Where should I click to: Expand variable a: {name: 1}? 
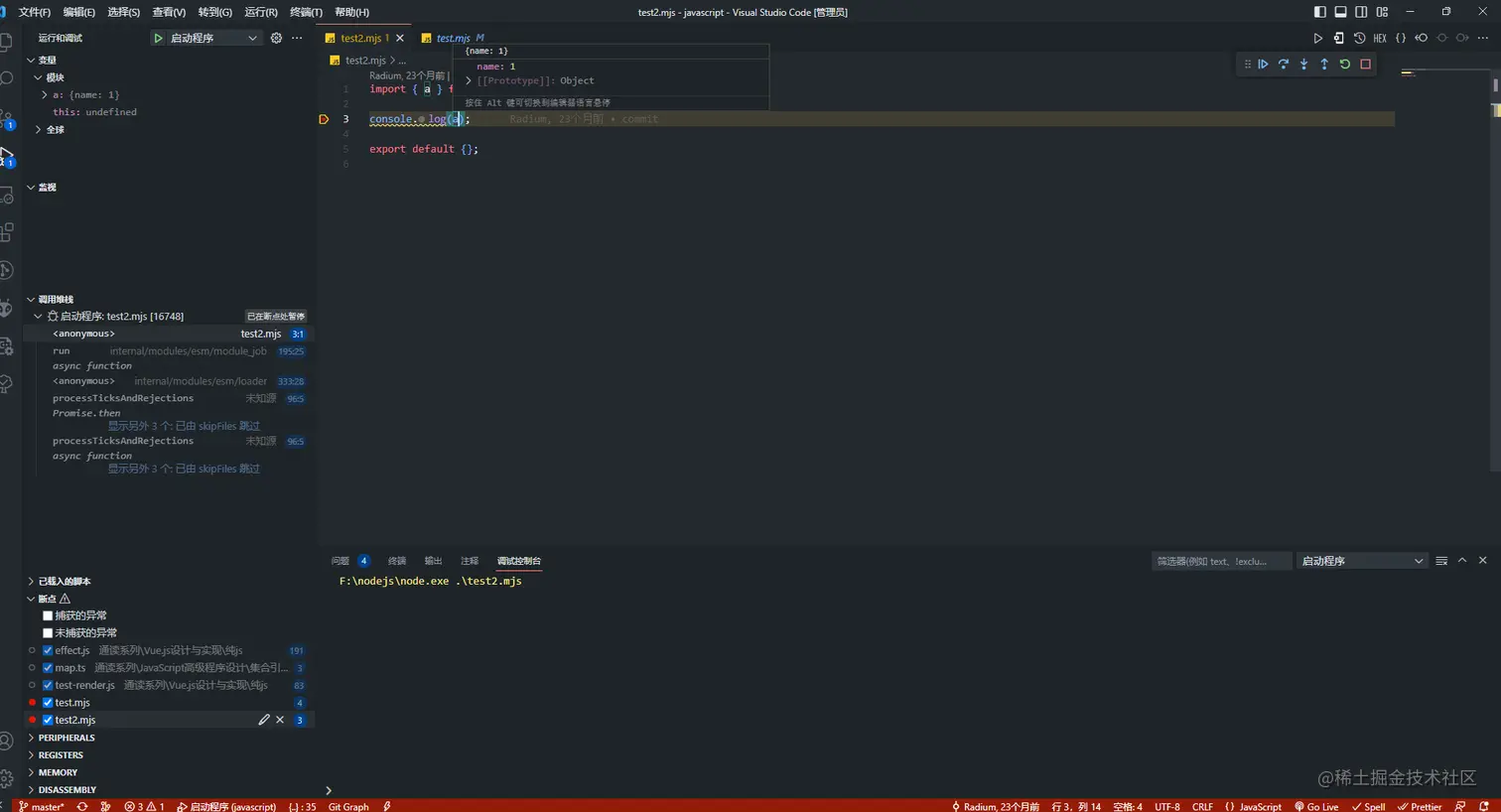45,95
